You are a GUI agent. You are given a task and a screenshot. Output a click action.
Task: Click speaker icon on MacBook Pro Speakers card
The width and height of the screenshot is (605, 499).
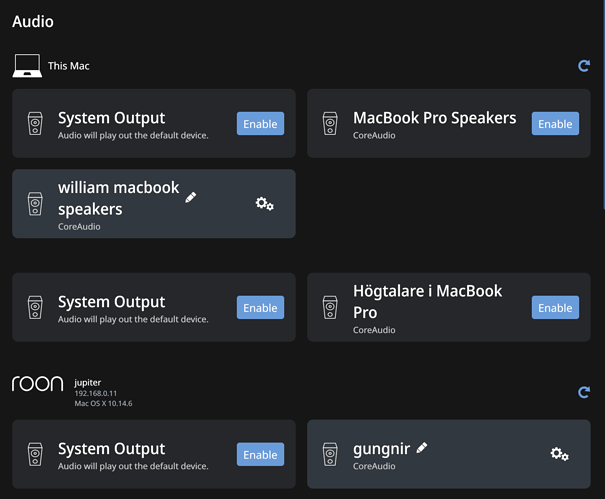330,123
